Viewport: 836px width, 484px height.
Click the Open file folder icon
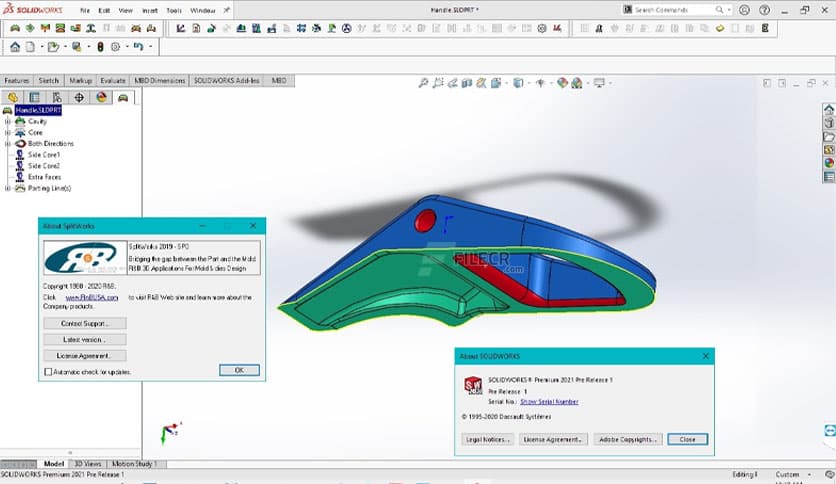pyautogui.click(x=53, y=47)
